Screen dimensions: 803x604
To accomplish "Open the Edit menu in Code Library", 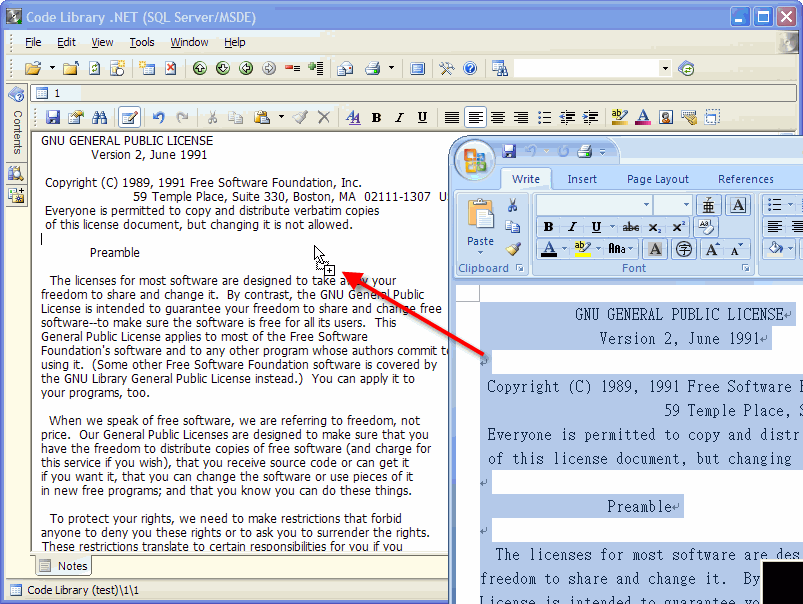I will point(66,43).
